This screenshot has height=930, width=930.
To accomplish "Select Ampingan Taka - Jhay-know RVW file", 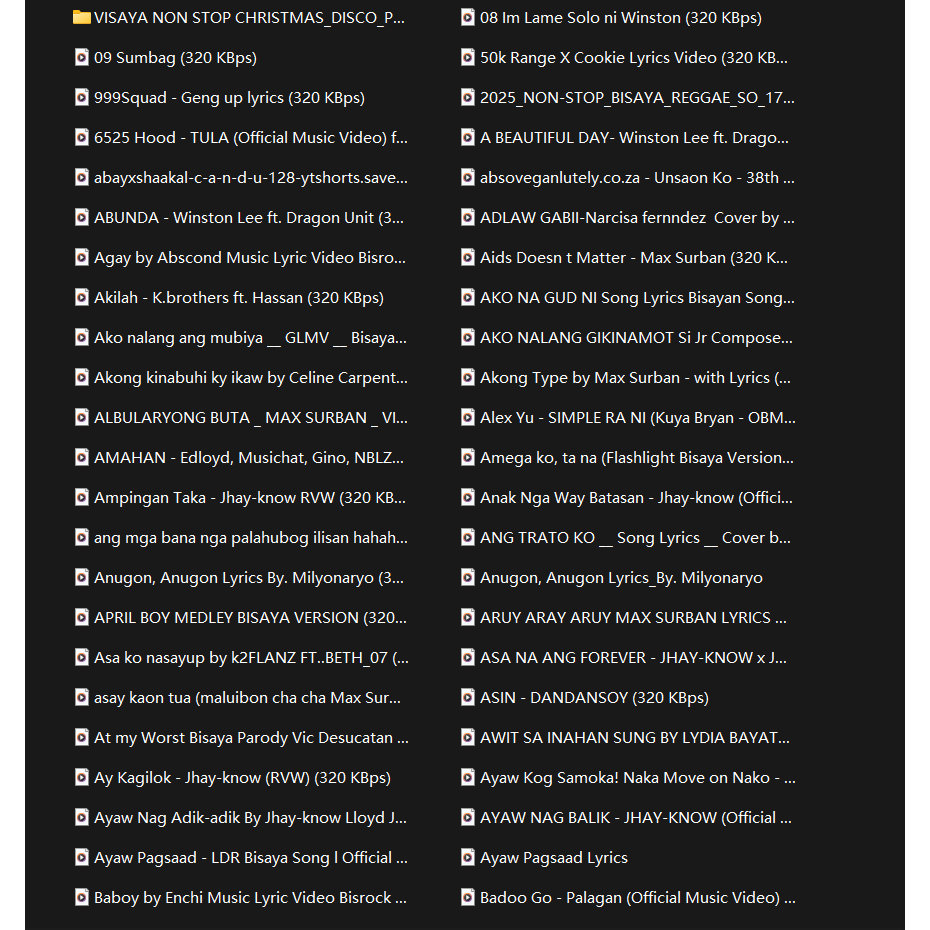I will pyautogui.click(x=250, y=498).
